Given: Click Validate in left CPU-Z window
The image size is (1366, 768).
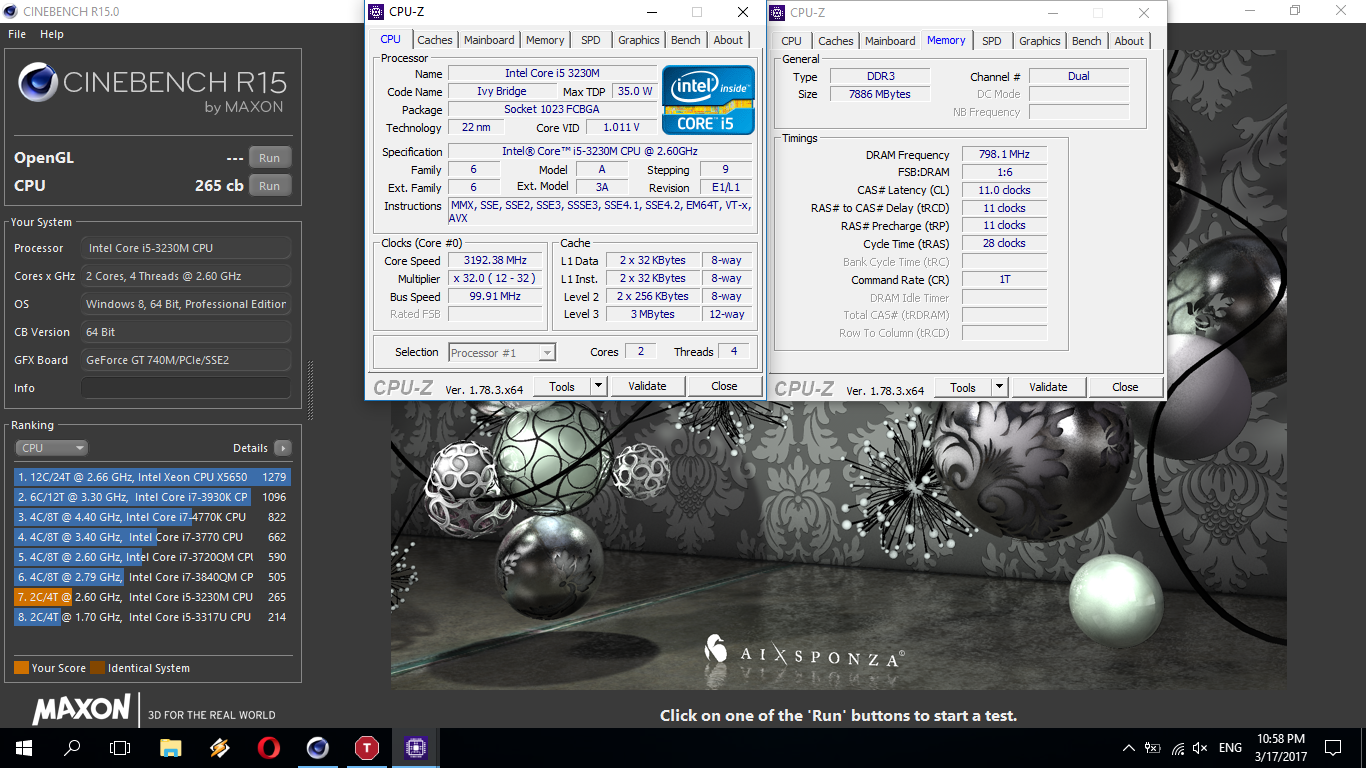Looking at the screenshot, I should [647, 386].
